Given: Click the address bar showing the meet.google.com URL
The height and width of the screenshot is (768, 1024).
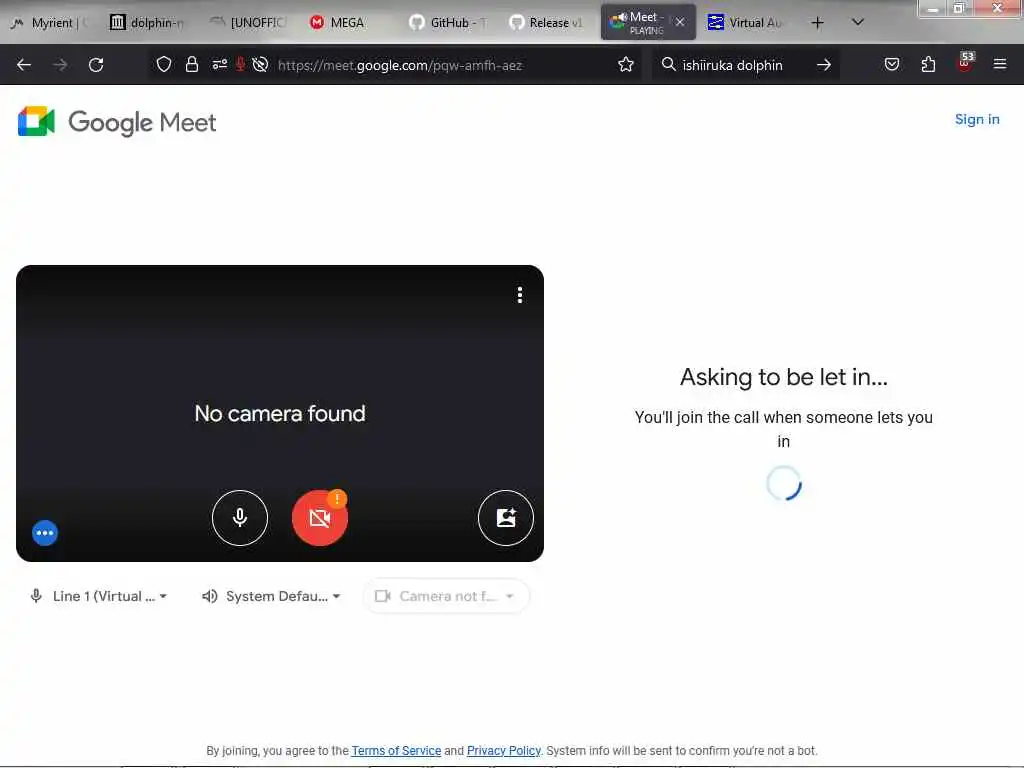Looking at the screenshot, I should pyautogui.click(x=400, y=65).
